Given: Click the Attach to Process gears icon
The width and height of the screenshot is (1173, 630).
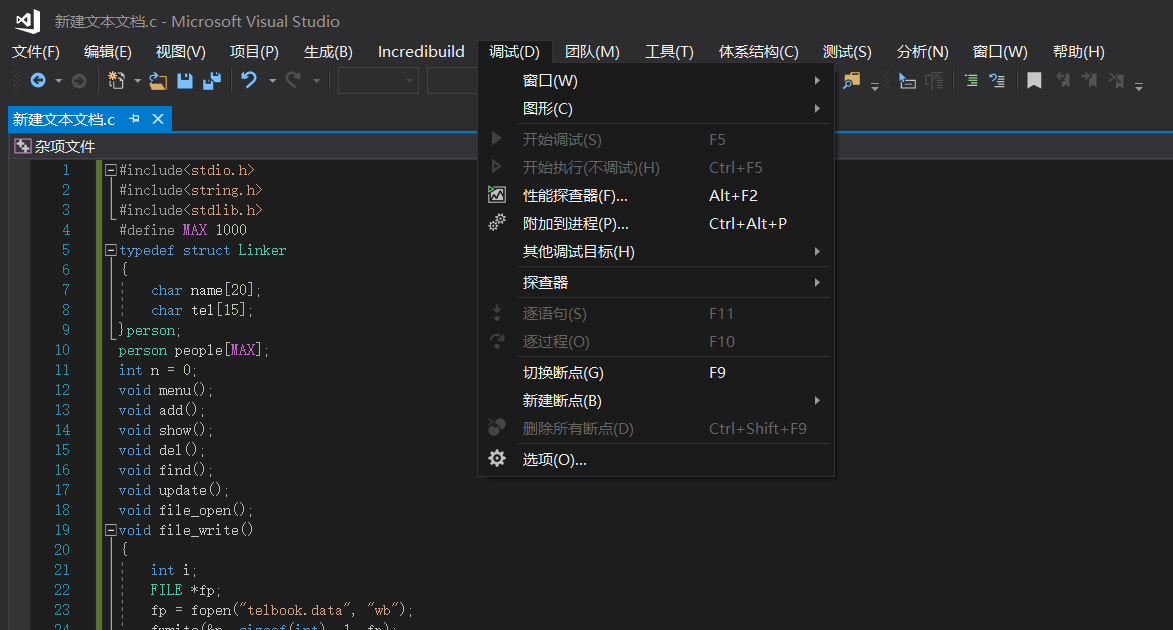Looking at the screenshot, I should (x=497, y=223).
